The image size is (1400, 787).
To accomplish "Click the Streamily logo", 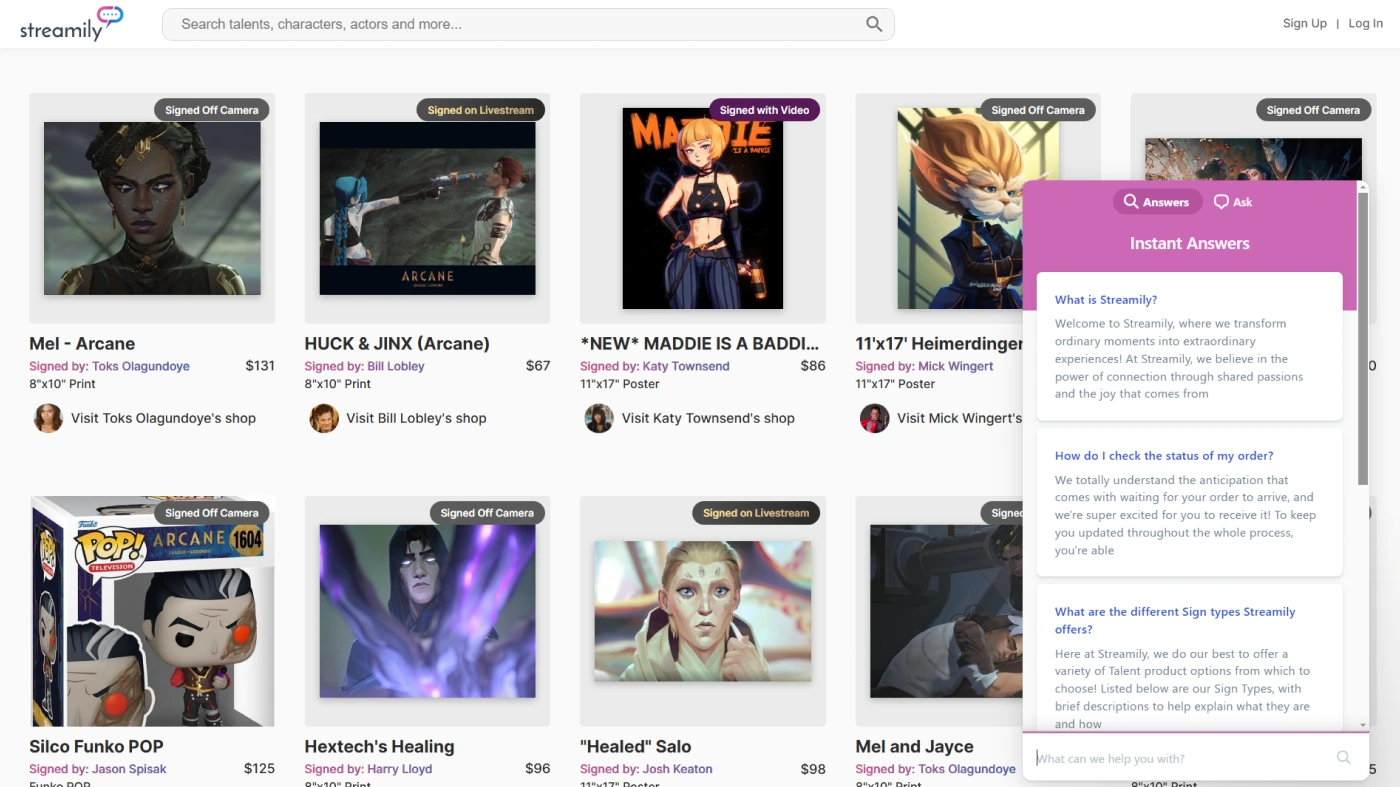I will click(71, 24).
